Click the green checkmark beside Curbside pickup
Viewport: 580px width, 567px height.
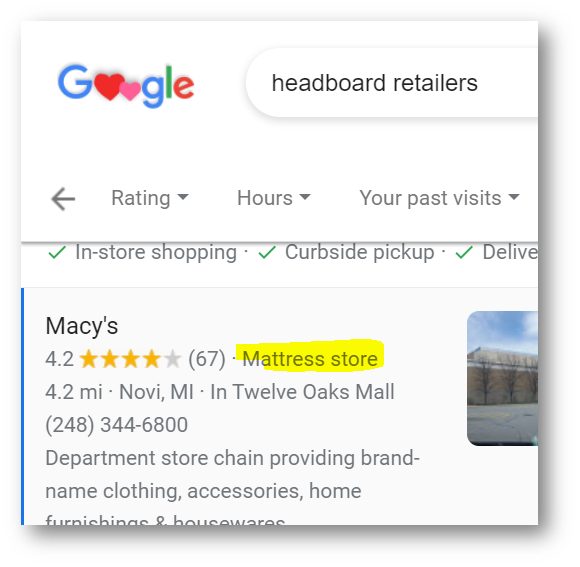point(267,253)
